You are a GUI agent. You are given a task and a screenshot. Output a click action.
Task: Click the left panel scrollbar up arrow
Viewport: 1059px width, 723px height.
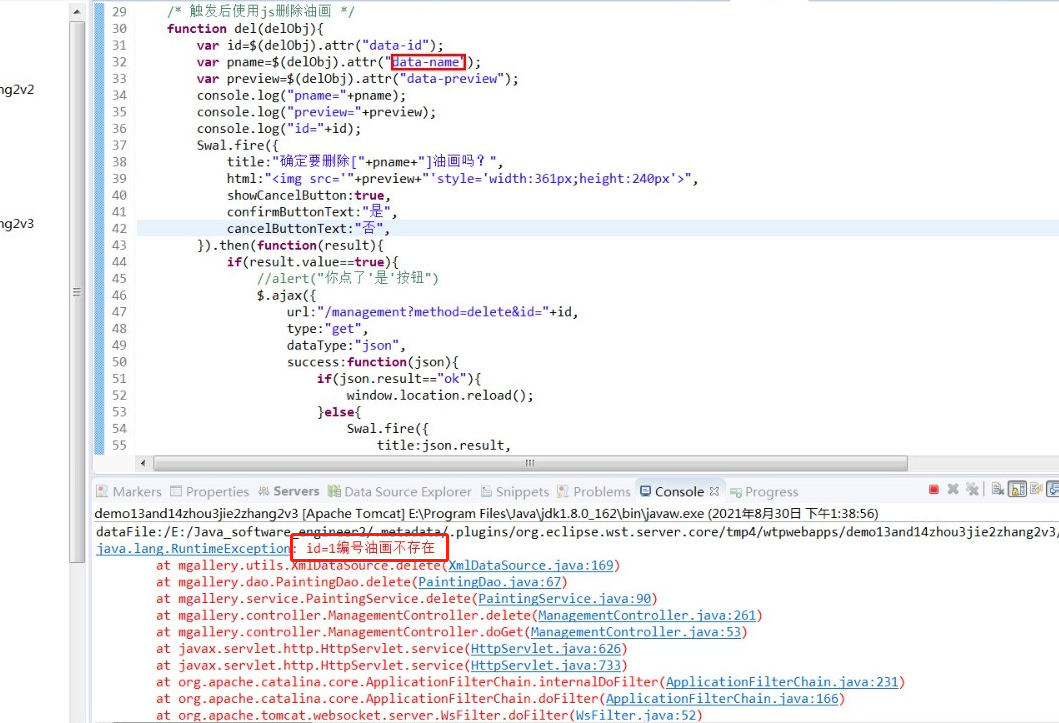77,12
